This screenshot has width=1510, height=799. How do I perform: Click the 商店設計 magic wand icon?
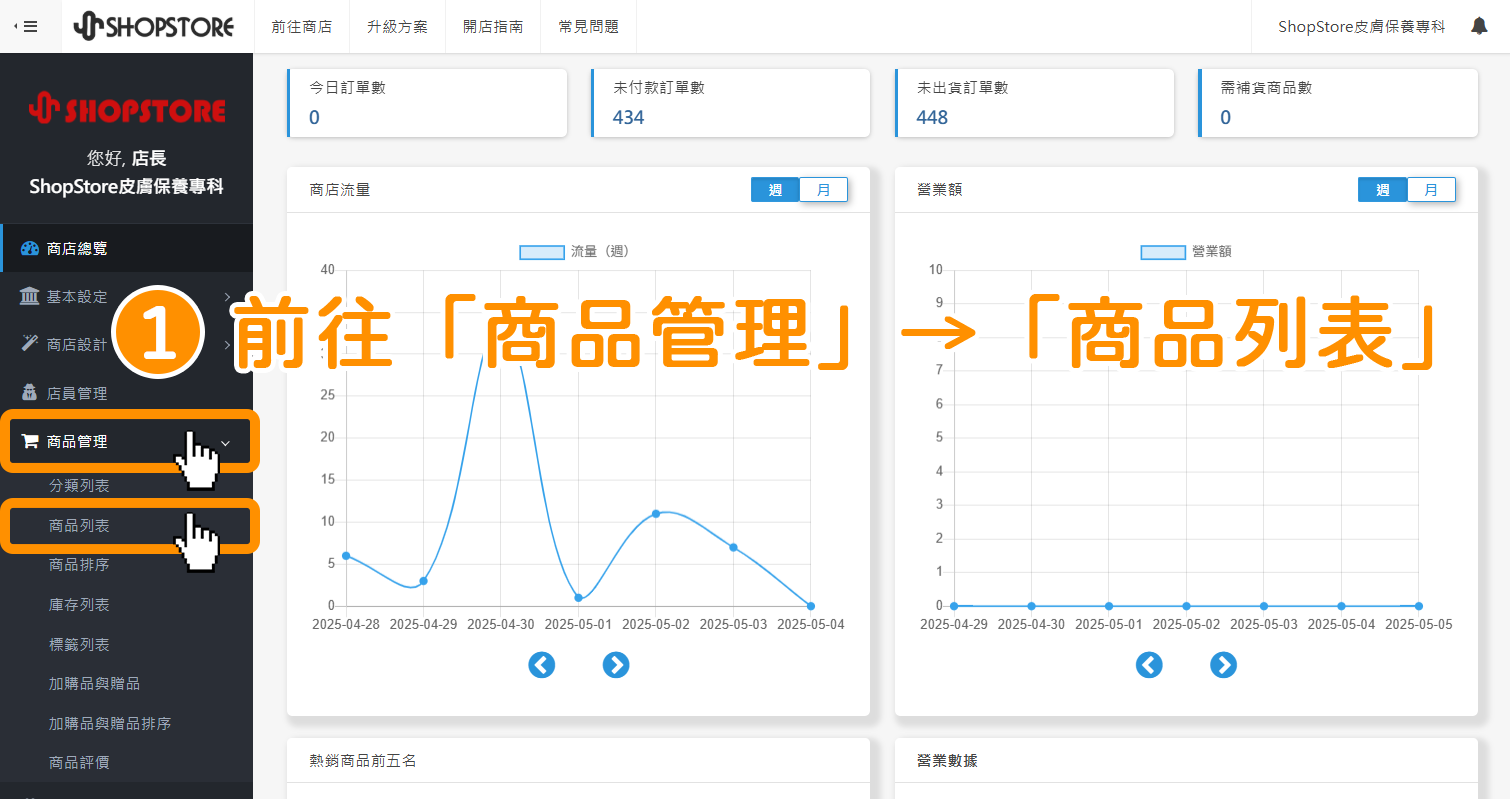coord(29,345)
